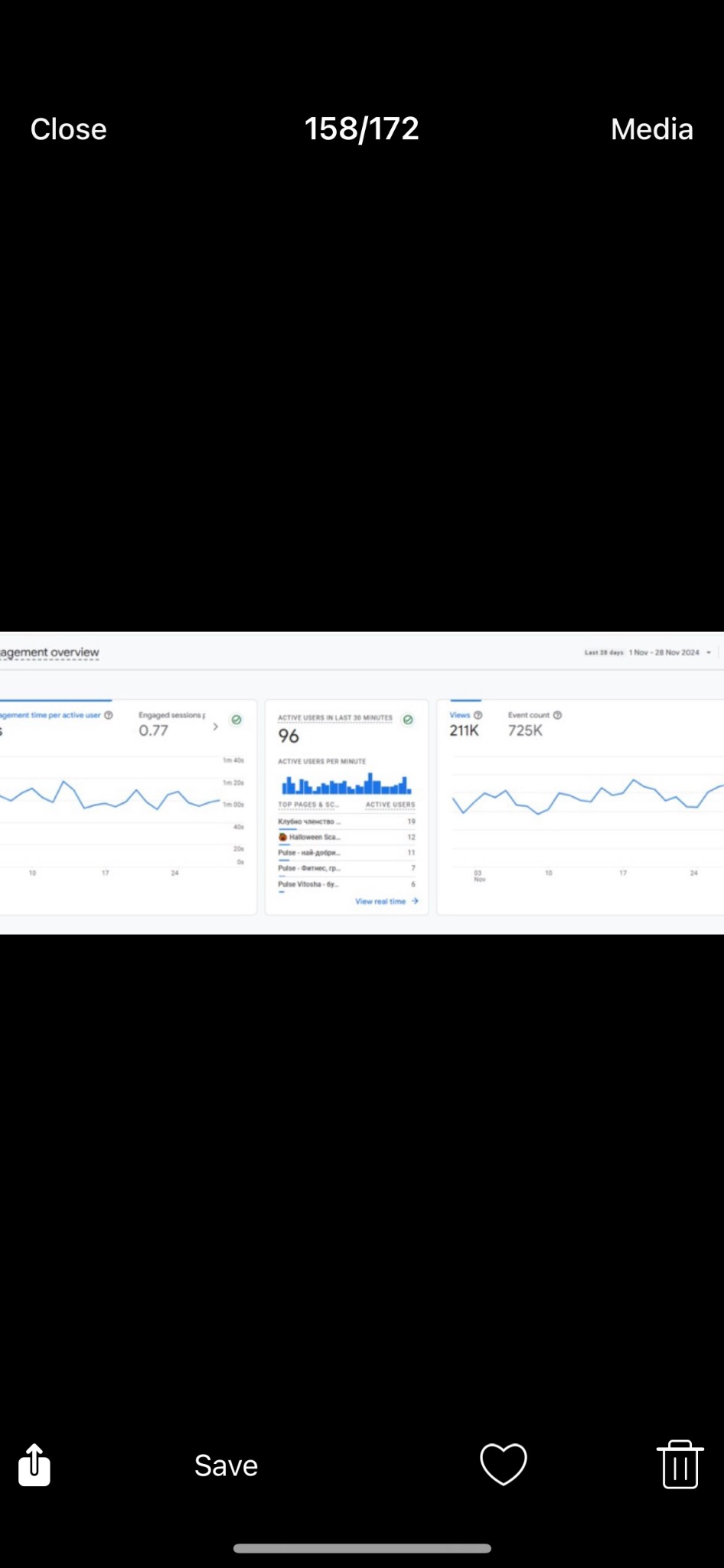
Task: Tap the share icon
Action: pos(34,1465)
